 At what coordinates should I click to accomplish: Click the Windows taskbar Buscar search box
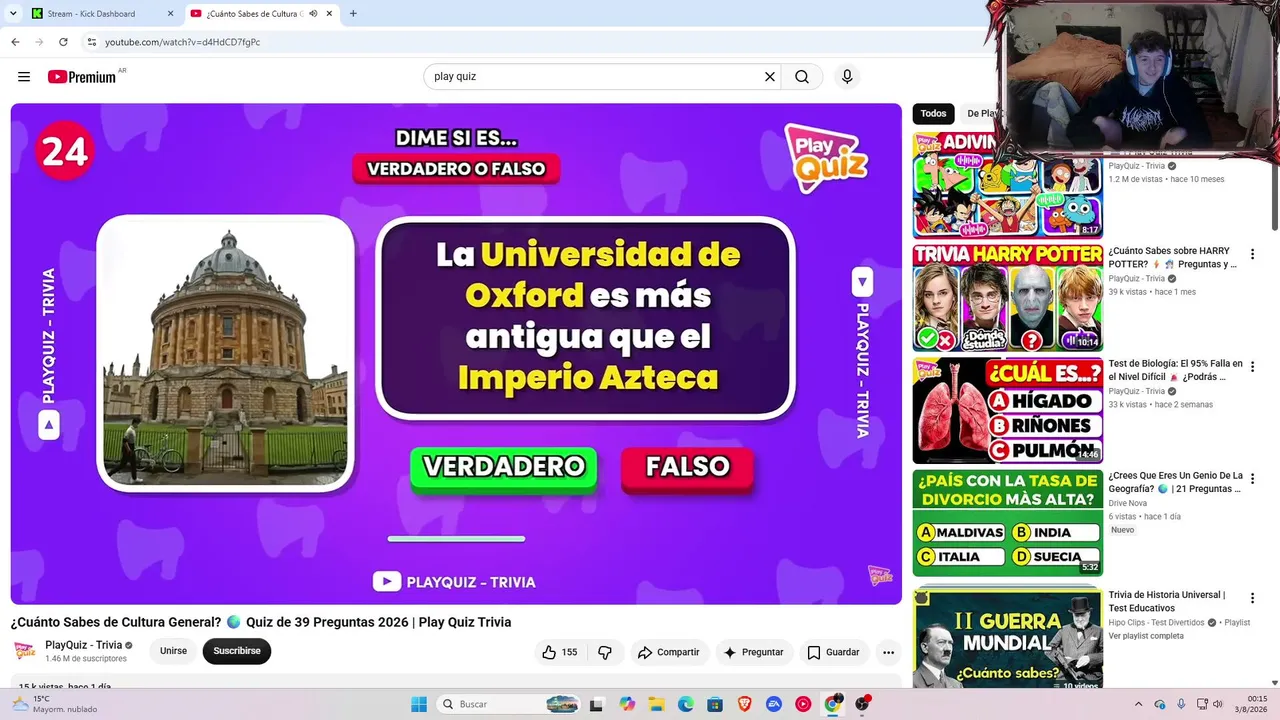(x=509, y=704)
